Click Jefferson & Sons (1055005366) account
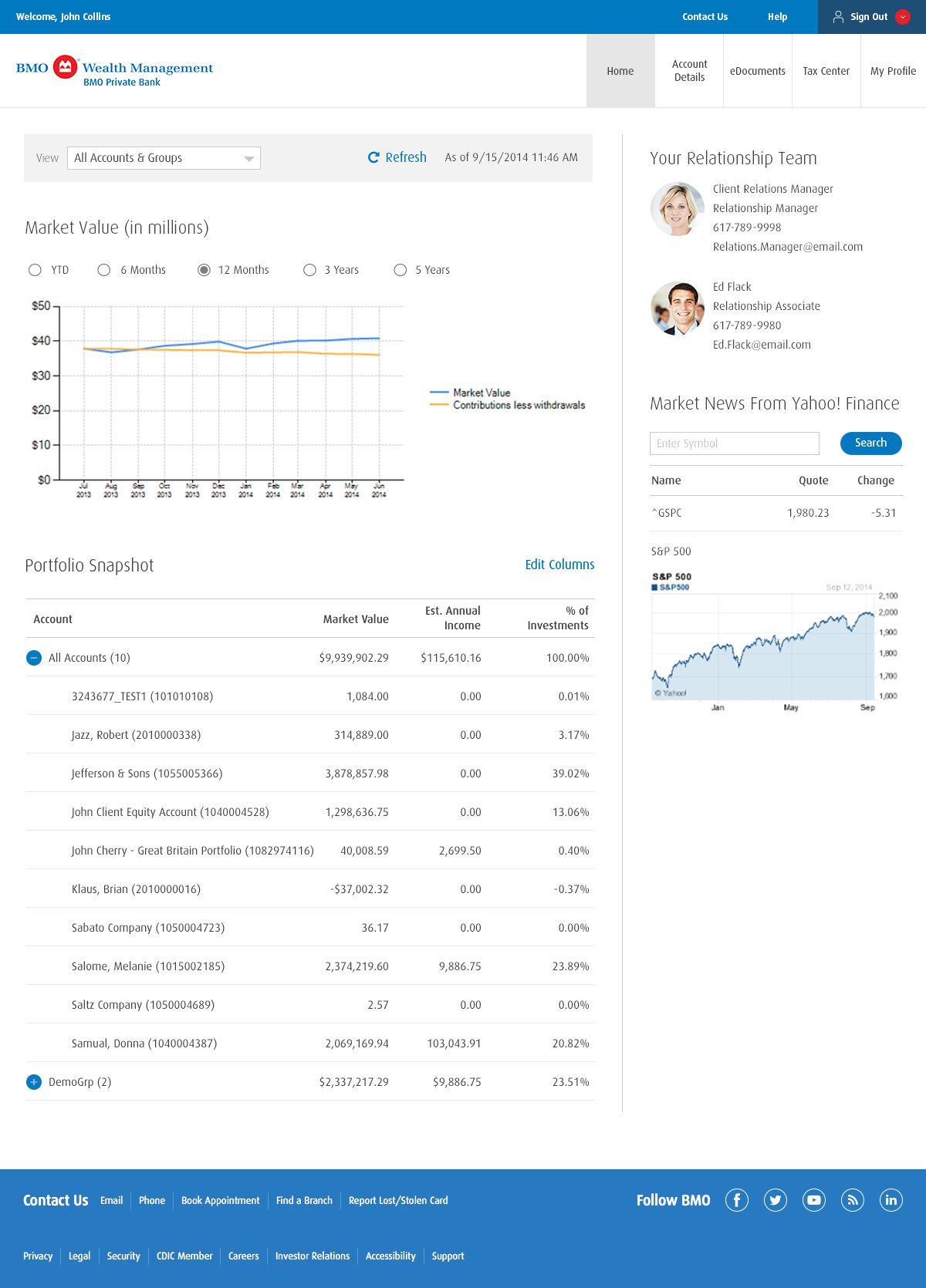This screenshot has width=926, height=1288. tap(147, 774)
